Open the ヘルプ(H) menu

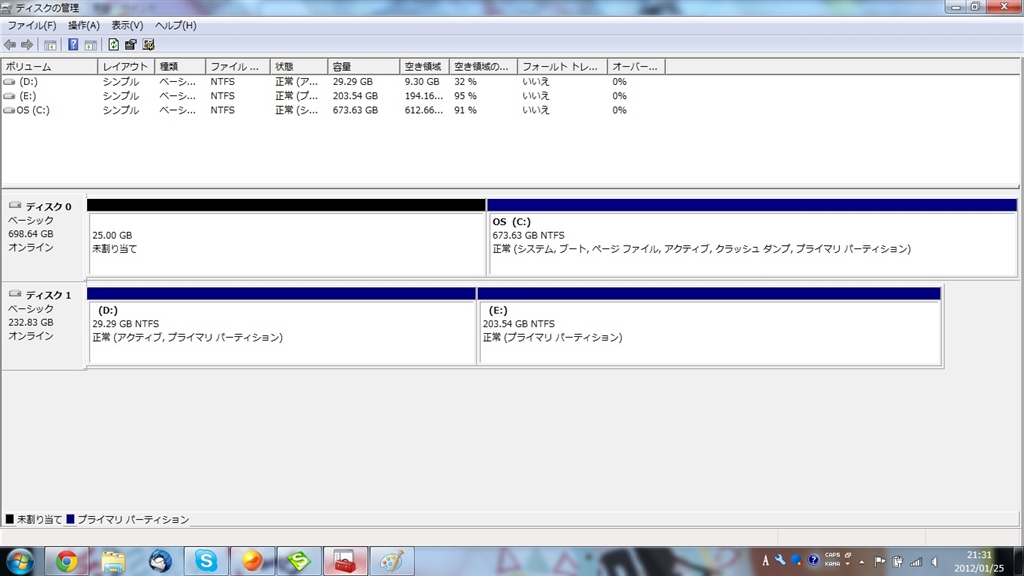[176, 25]
